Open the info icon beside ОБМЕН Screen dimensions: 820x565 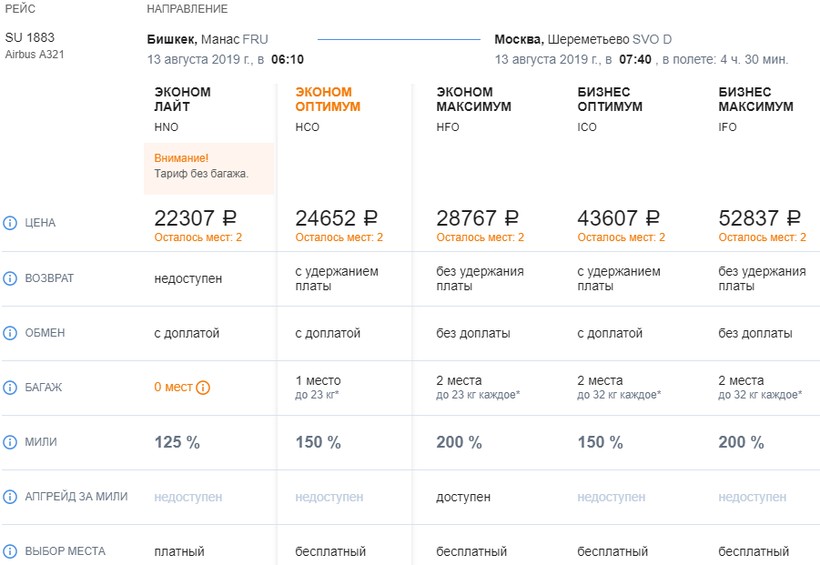(x=10, y=333)
